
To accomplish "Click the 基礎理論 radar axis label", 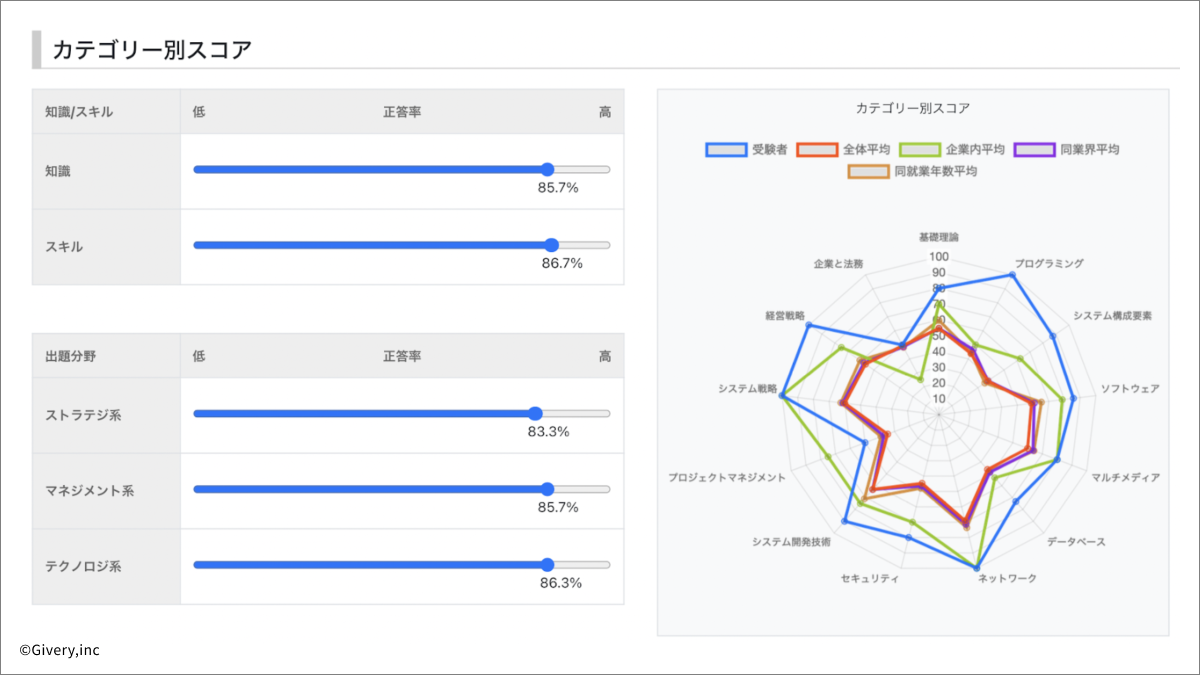I will [x=938, y=238].
